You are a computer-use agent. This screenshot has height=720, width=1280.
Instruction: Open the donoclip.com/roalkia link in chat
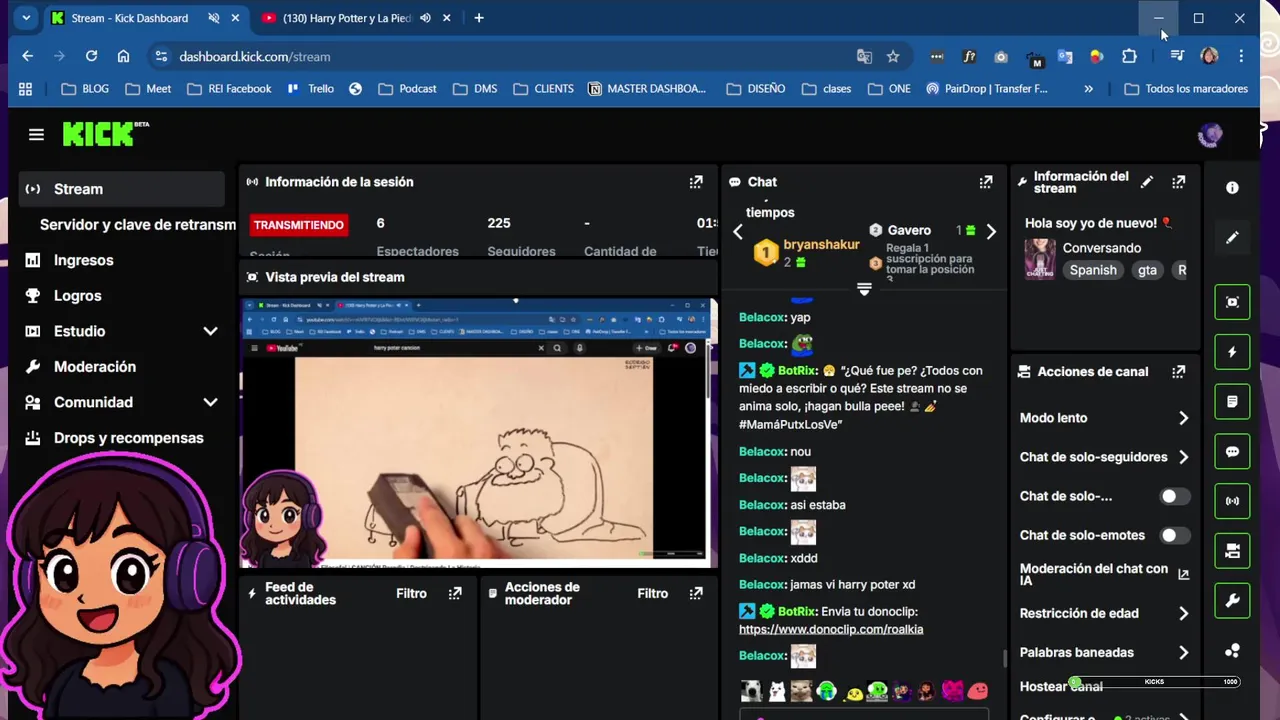pyautogui.click(x=831, y=629)
